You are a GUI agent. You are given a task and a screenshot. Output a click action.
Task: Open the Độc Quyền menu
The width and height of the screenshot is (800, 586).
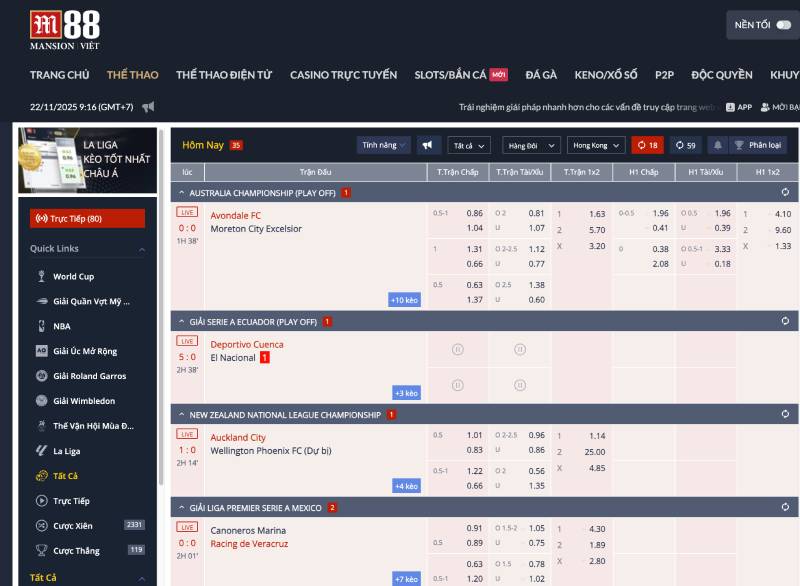[x=721, y=75]
